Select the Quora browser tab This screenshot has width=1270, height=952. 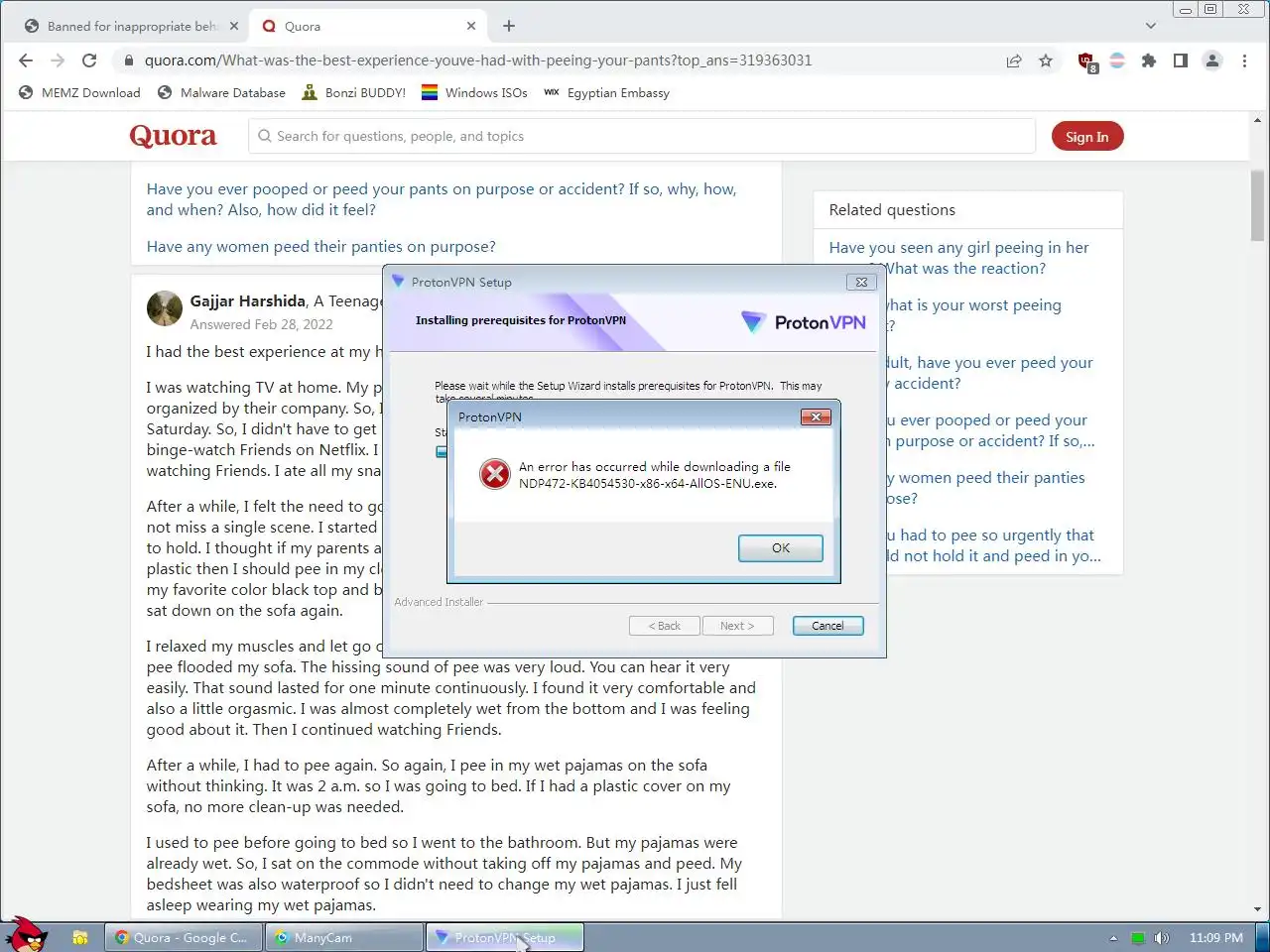pyautogui.click(x=367, y=27)
